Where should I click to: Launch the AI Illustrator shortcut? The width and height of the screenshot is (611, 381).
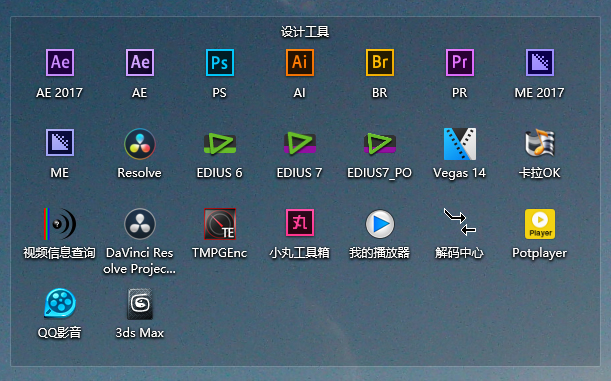click(300, 62)
